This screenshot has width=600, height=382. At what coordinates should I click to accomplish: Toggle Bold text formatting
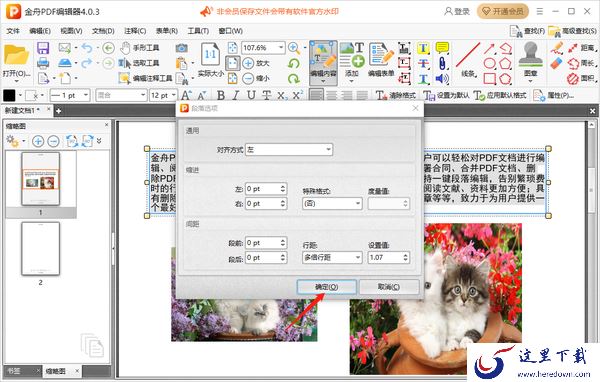pyautogui.click(x=221, y=95)
